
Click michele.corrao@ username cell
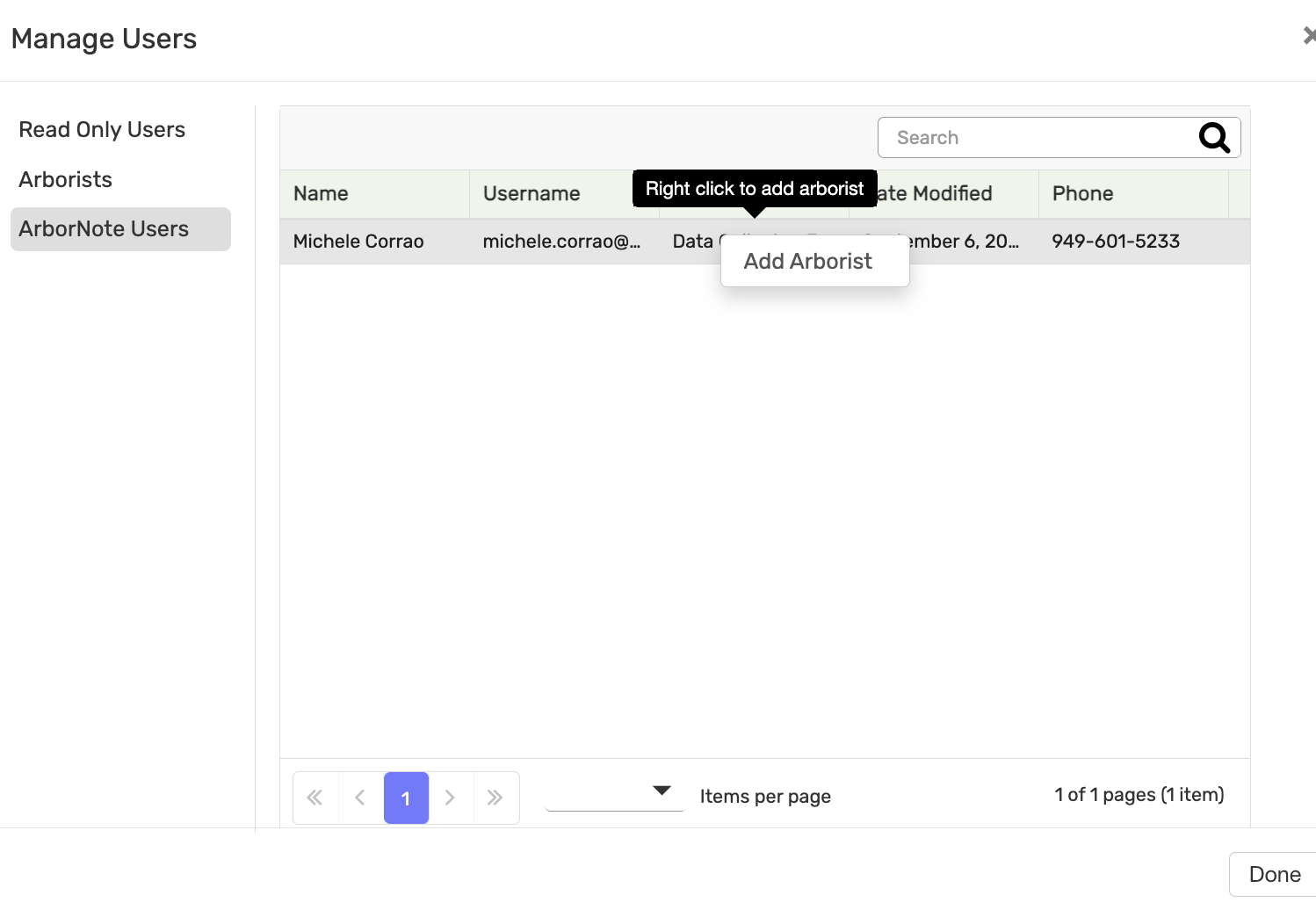pyautogui.click(x=564, y=242)
